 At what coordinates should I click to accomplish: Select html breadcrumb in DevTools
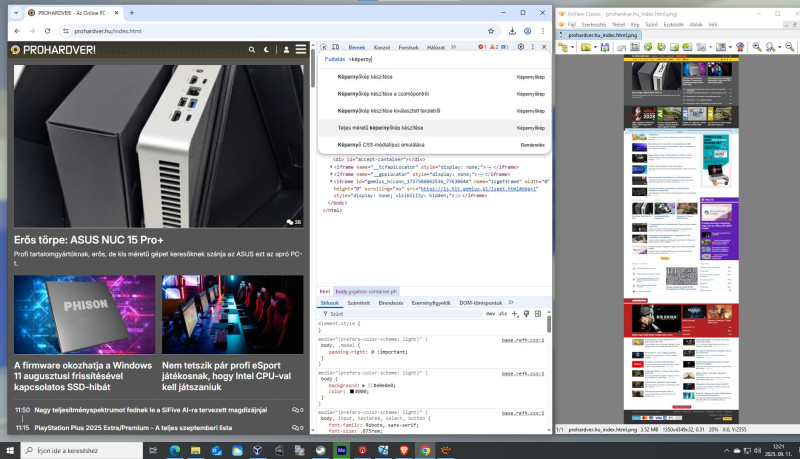(324, 292)
